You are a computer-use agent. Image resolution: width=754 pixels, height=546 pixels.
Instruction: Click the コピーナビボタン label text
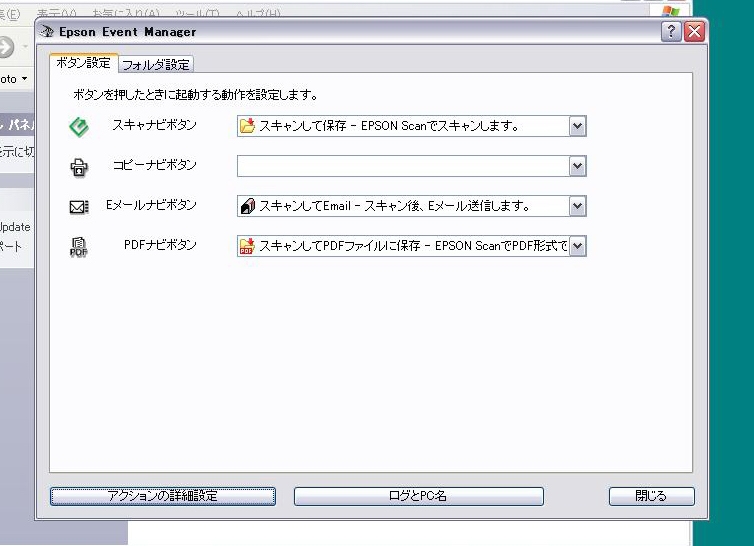(154, 165)
